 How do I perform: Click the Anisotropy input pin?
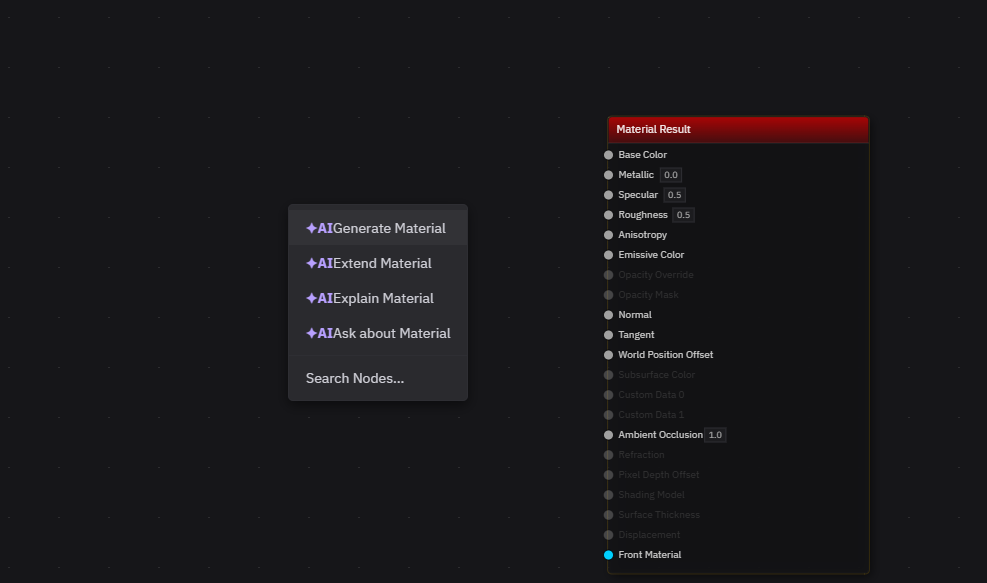[x=608, y=234]
